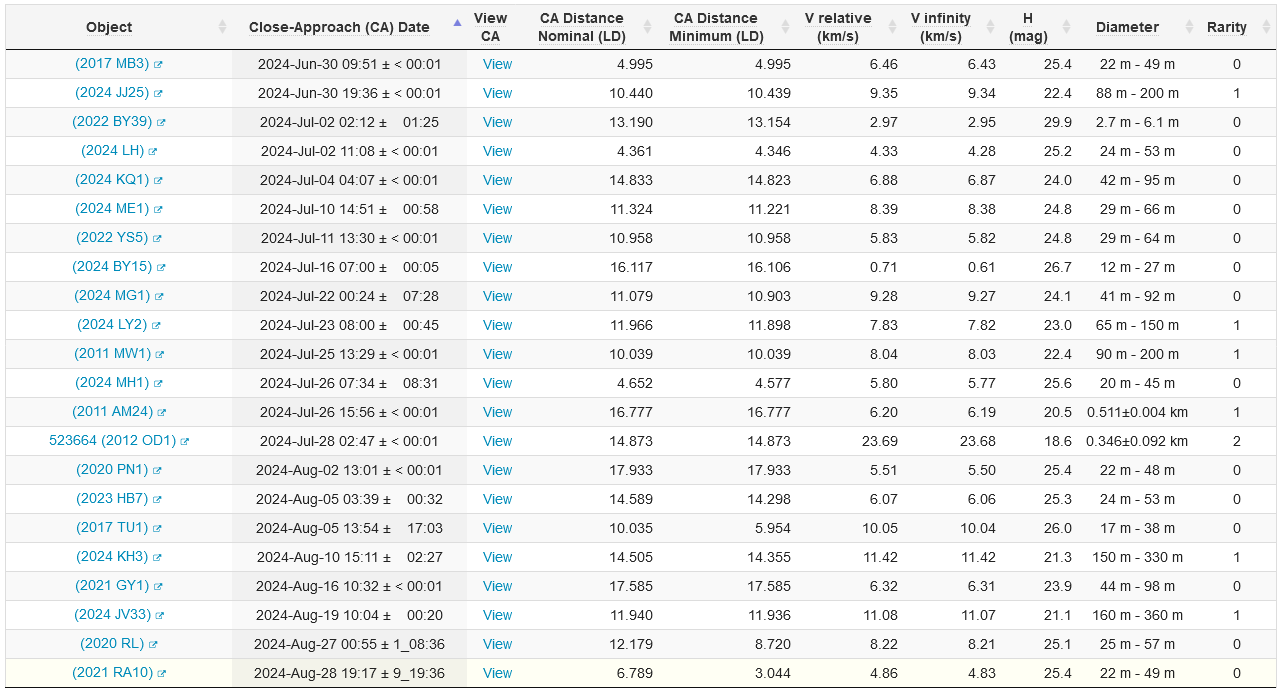View close approach for 2024-Aug-10 15:11
This screenshot has height=696, width=1280.
(x=497, y=557)
